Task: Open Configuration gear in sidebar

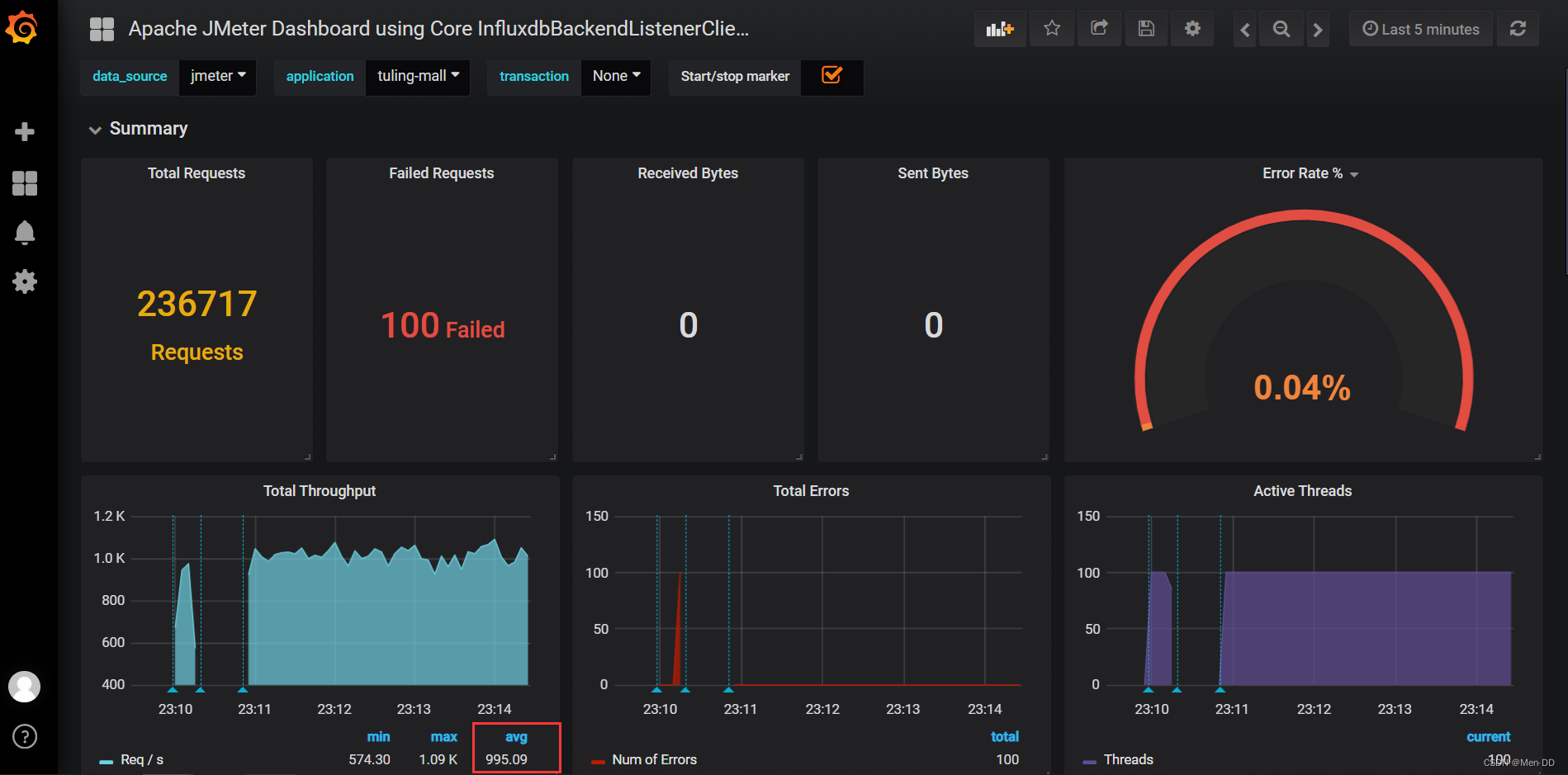Action: coord(25,281)
